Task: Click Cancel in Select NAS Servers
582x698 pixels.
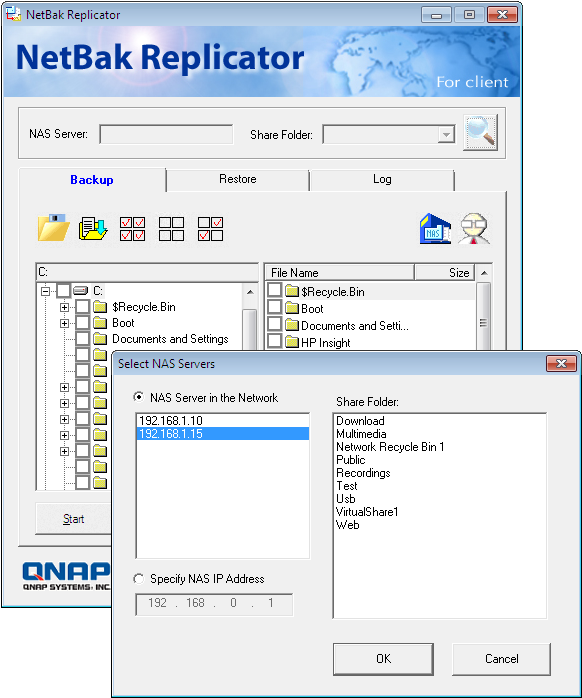Action: click(x=501, y=659)
